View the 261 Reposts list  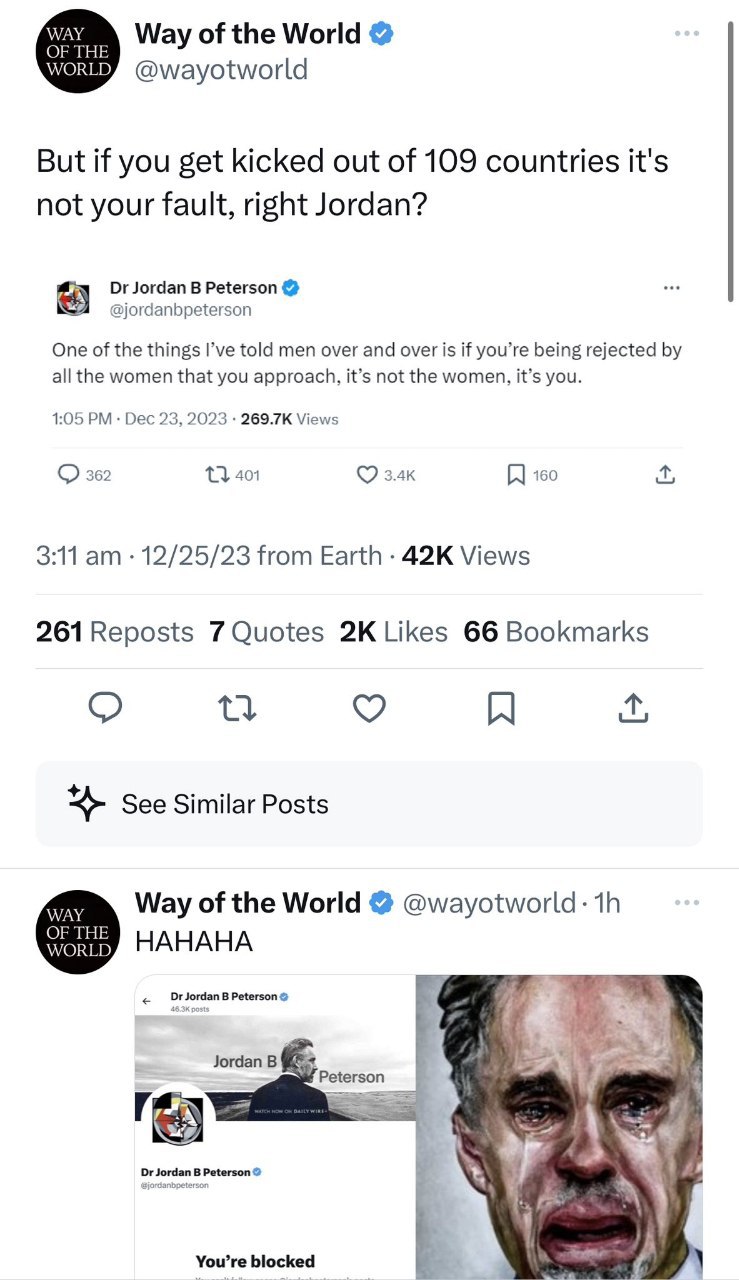click(115, 632)
